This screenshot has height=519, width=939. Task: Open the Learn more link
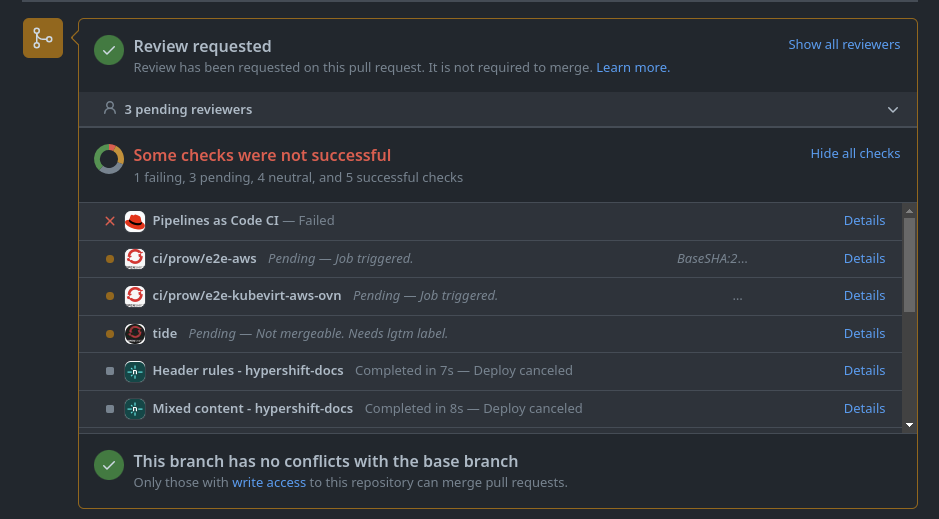tap(633, 68)
